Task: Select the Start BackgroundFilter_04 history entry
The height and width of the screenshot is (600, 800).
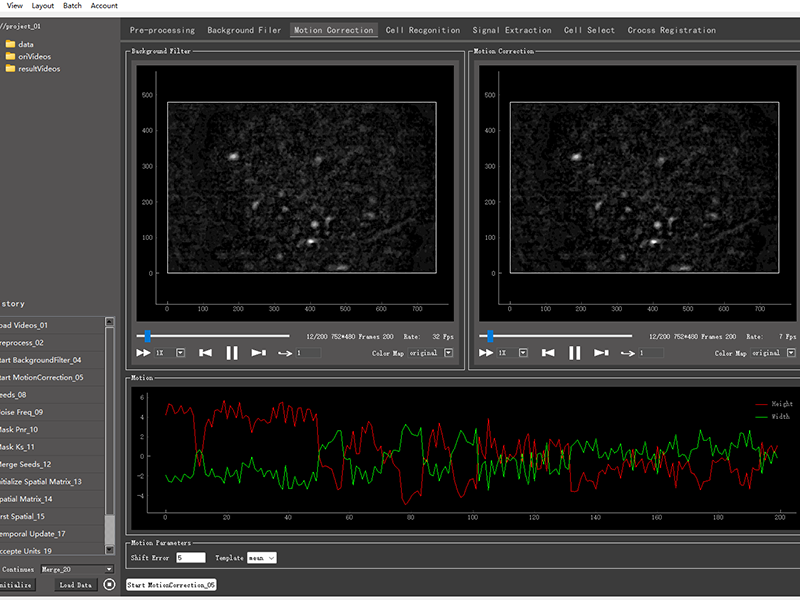Action: [x=51, y=360]
